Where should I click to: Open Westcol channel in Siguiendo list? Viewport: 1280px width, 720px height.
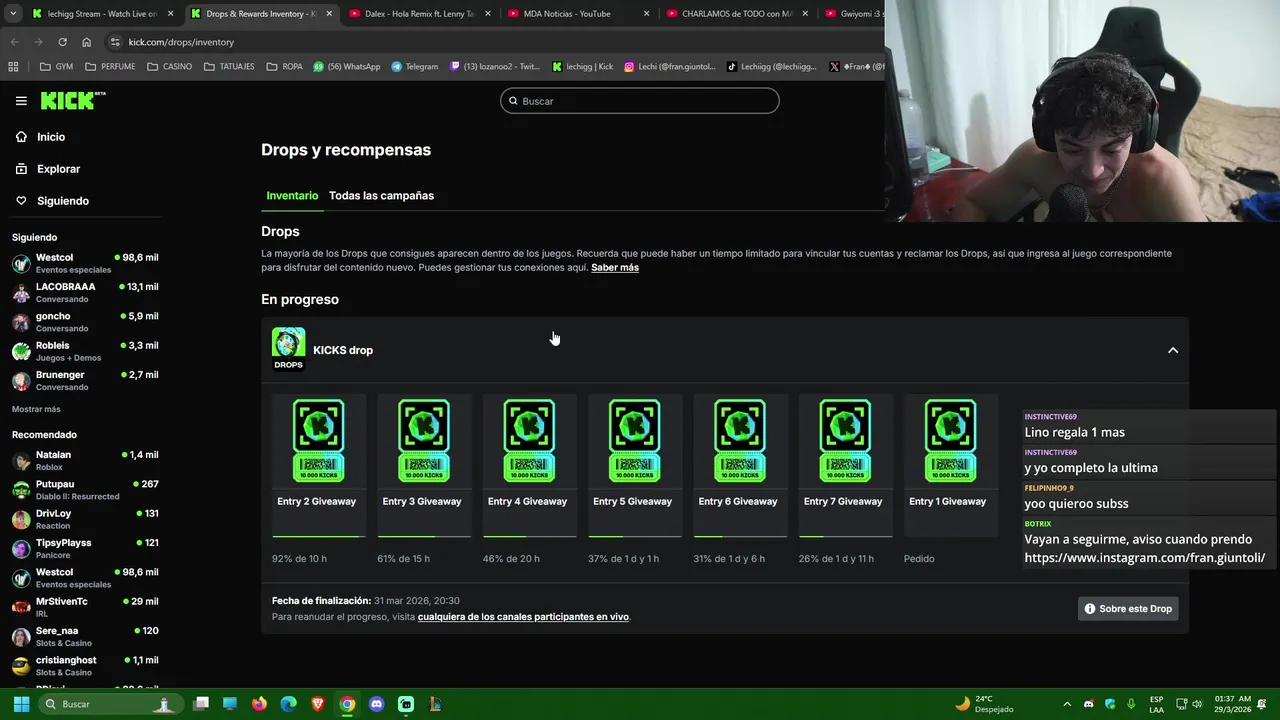85,263
